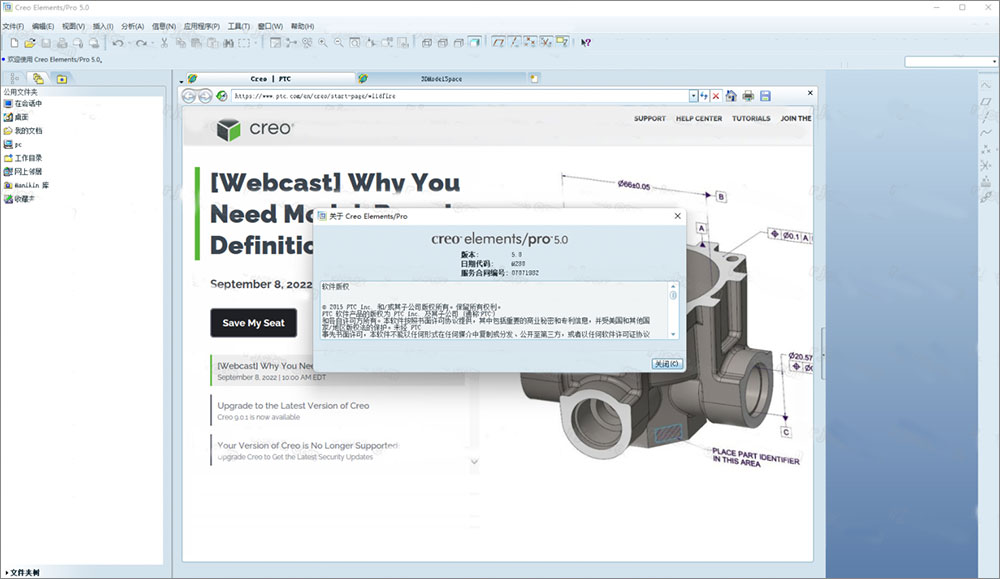Screen dimensions: 1000x579
Task: Open the Favorites navigator tab
Action: 62,79
